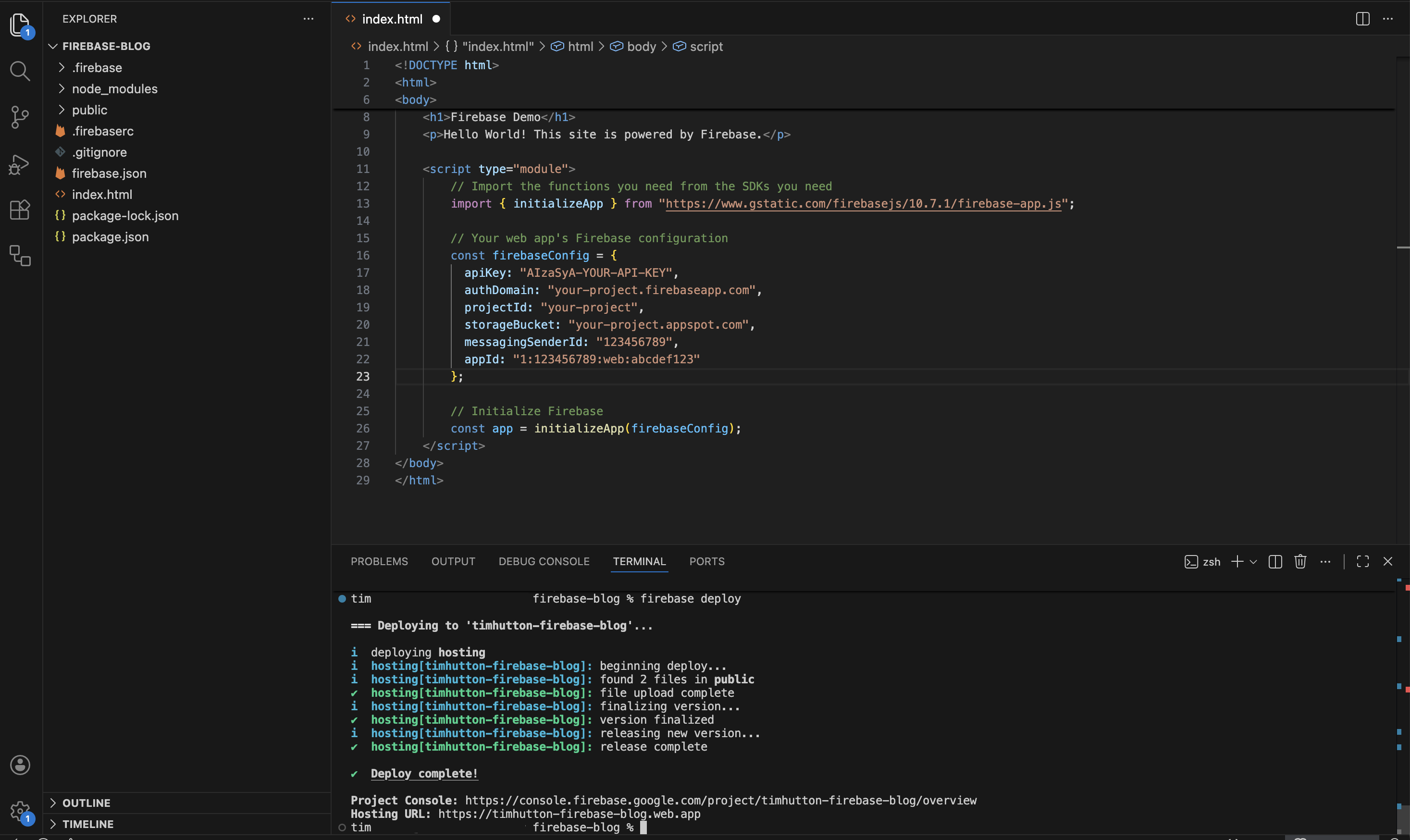Close the terminal panel
1410x840 pixels.
[1387, 561]
